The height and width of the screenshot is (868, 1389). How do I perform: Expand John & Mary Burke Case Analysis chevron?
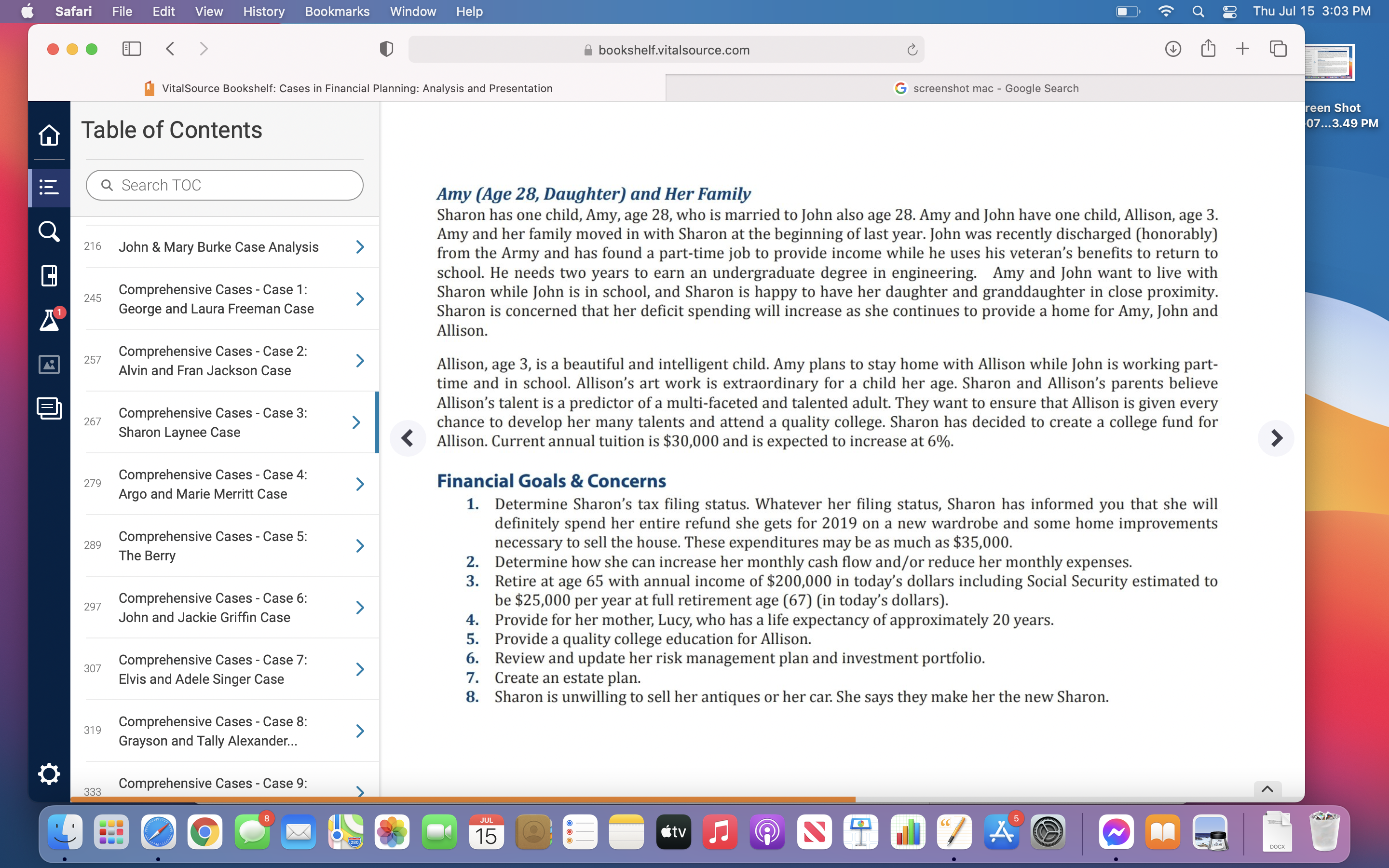coord(360,247)
